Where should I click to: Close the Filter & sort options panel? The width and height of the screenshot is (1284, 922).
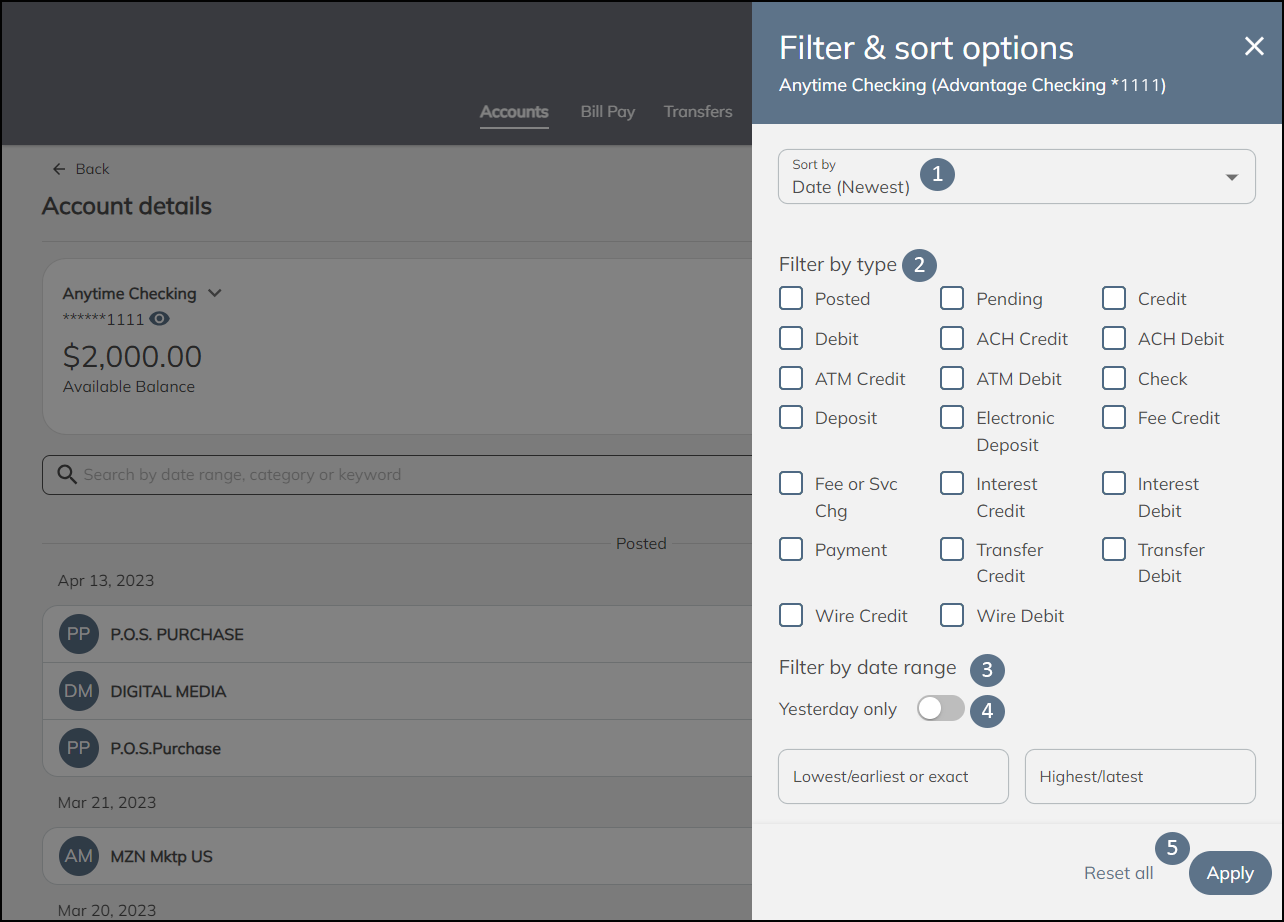1254,46
